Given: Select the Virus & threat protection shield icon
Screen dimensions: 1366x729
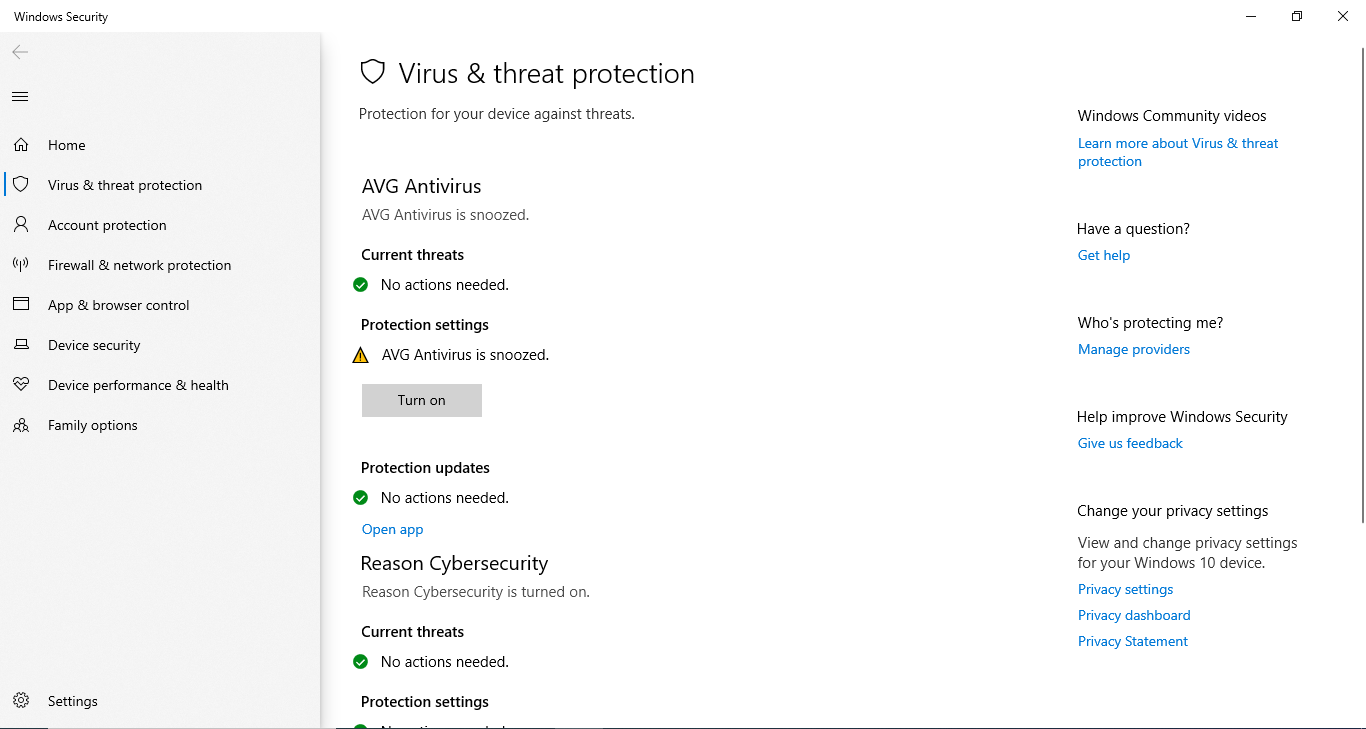Looking at the screenshot, I should point(21,185).
